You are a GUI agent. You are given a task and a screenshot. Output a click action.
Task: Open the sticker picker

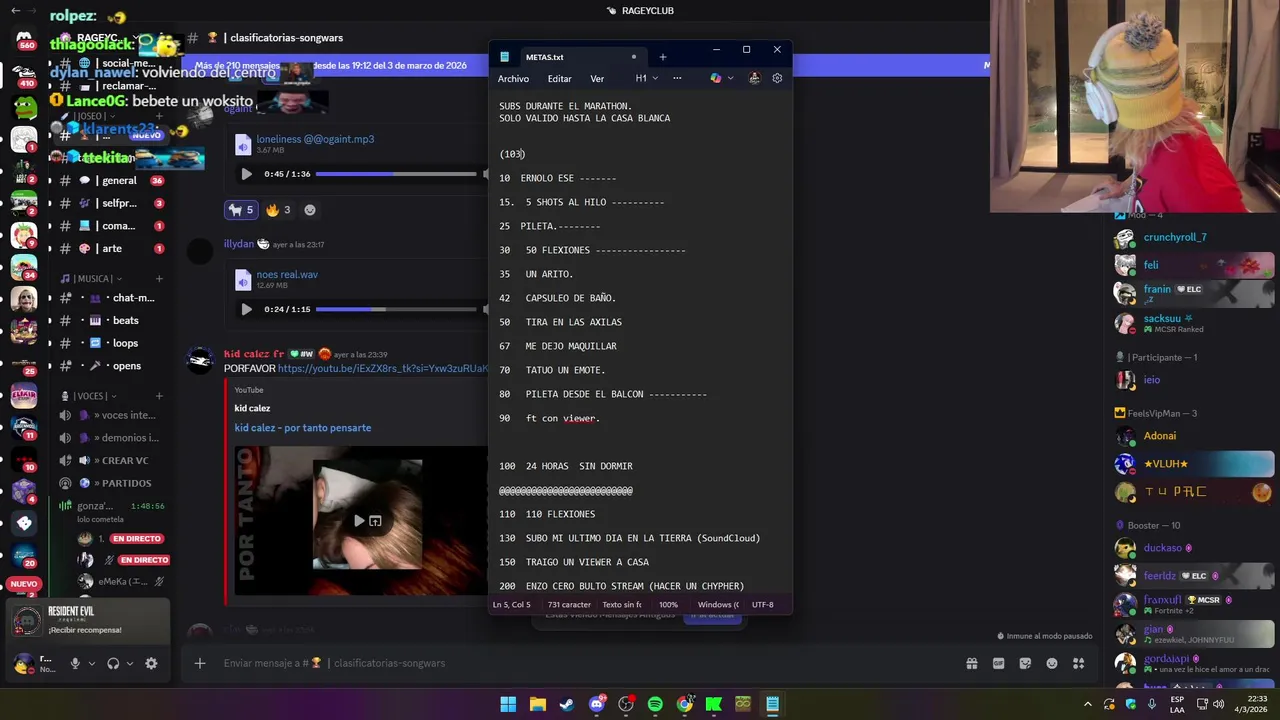(x=1025, y=663)
